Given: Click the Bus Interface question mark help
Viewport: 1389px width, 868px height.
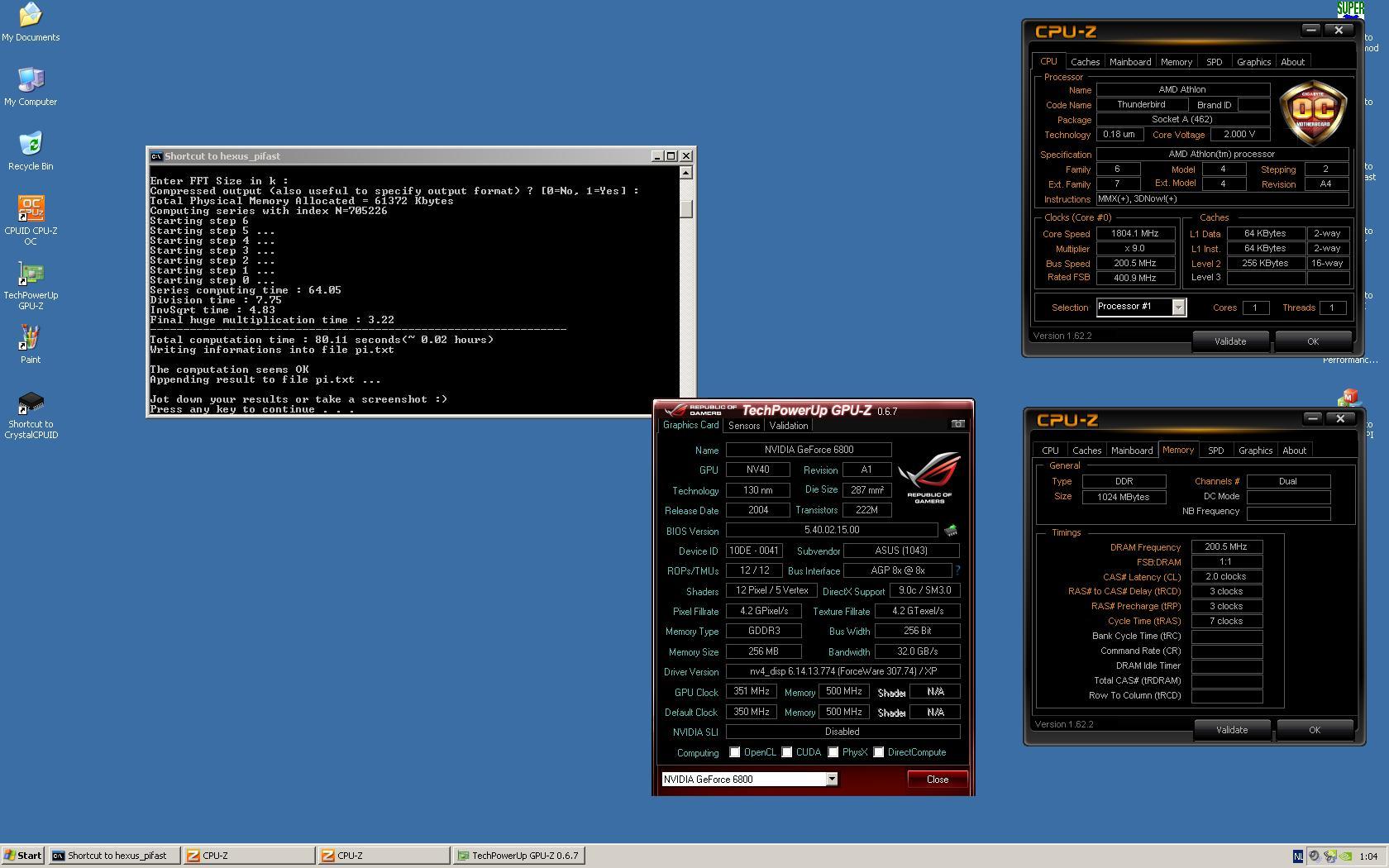Looking at the screenshot, I should point(957,570).
